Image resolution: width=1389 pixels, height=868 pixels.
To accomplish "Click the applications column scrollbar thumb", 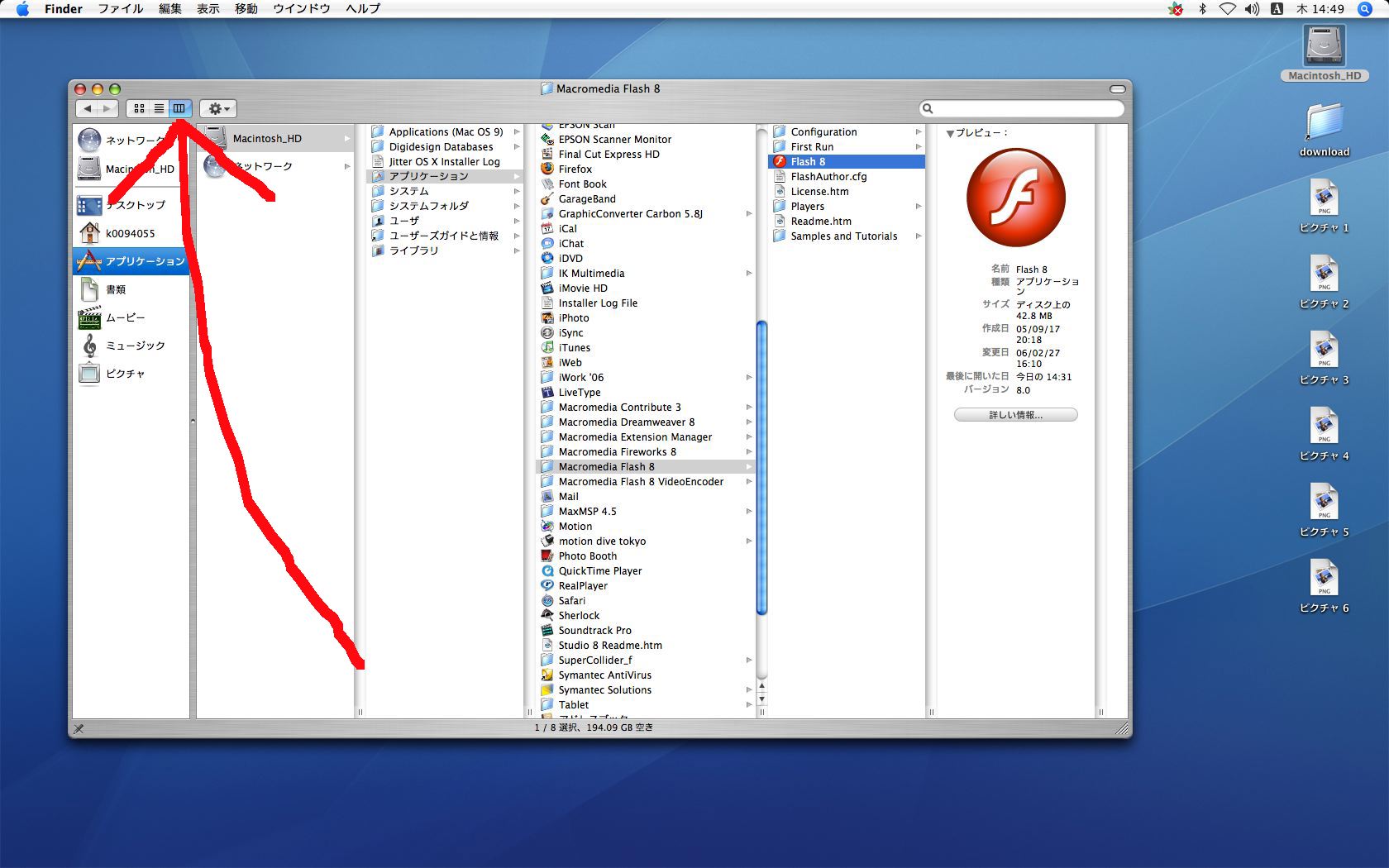I will [761, 468].
